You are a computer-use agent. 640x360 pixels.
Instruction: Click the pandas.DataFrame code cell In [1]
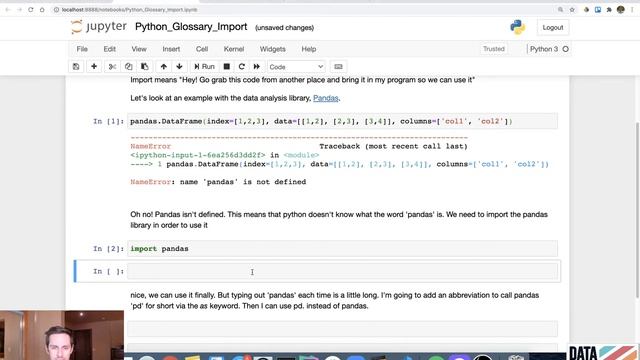342,121
